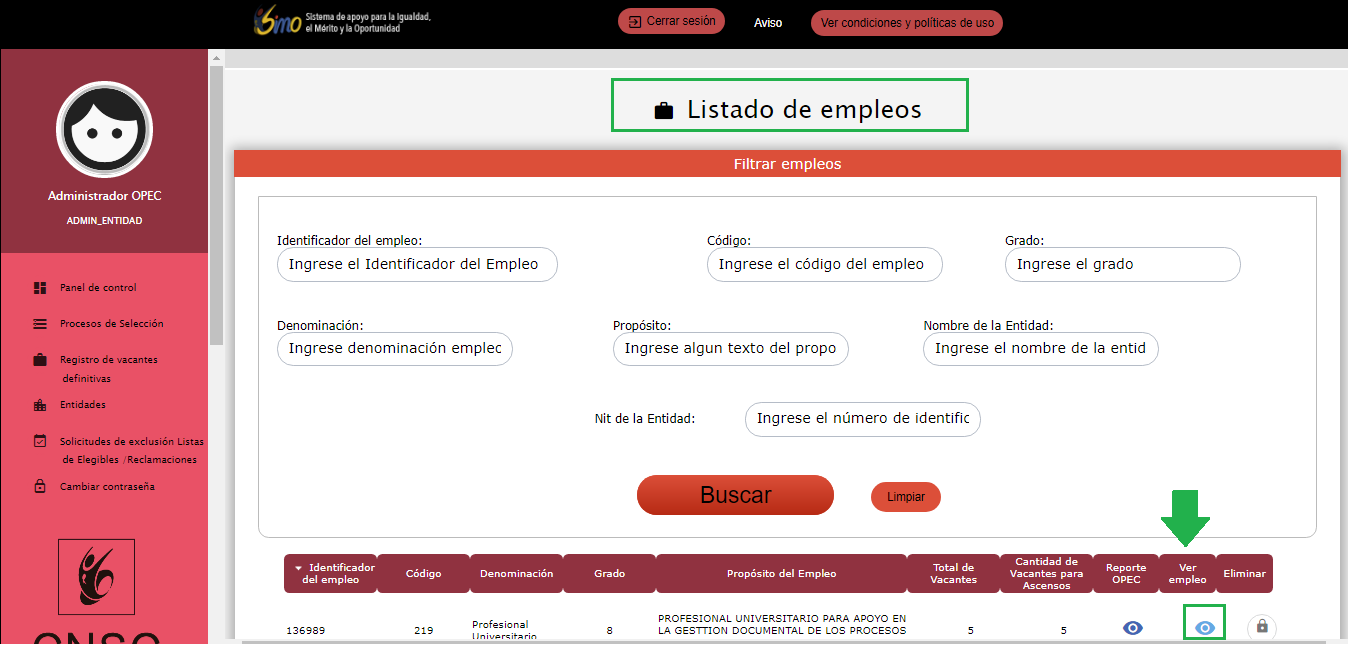Click the administrator profile avatar

coord(104,130)
